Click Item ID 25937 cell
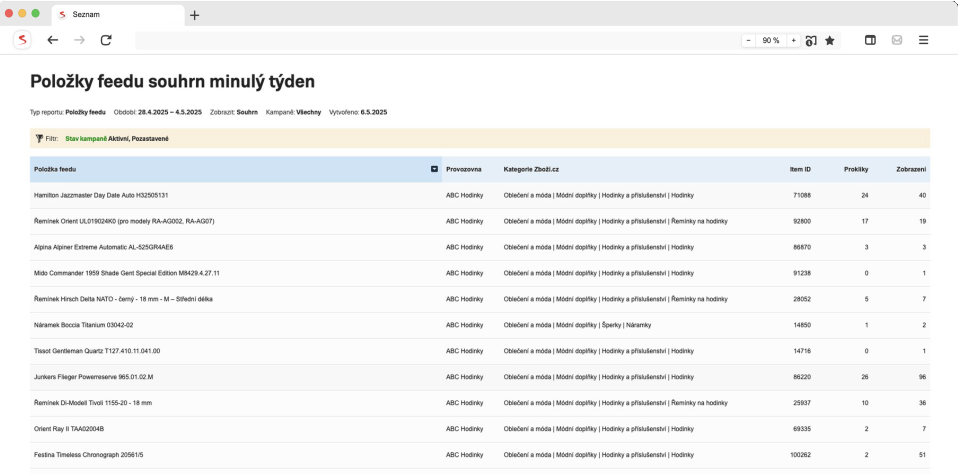This screenshot has height=474, width=958. pos(802,403)
